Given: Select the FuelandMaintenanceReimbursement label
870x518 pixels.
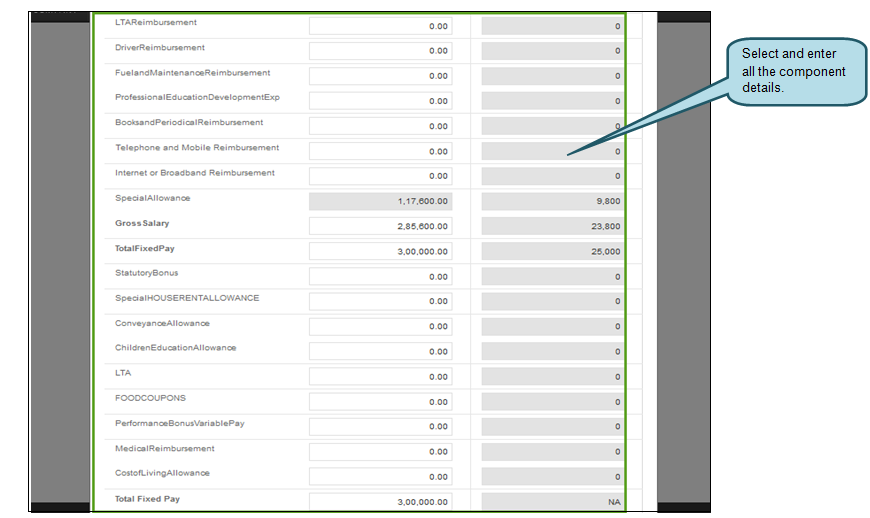Looking at the screenshot, I should point(193,73).
